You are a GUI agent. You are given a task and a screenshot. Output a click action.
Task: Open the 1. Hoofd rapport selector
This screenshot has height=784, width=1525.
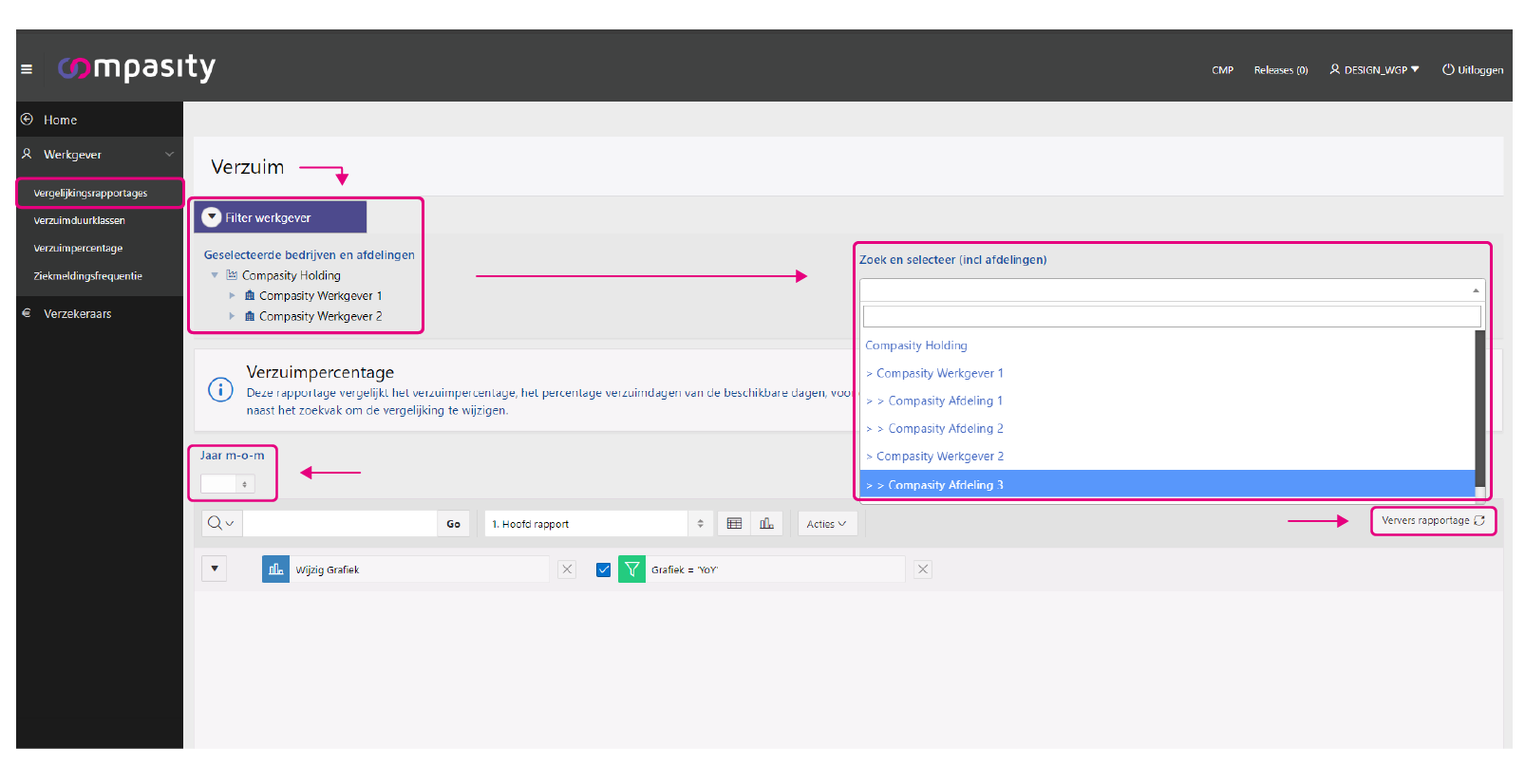point(598,524)
